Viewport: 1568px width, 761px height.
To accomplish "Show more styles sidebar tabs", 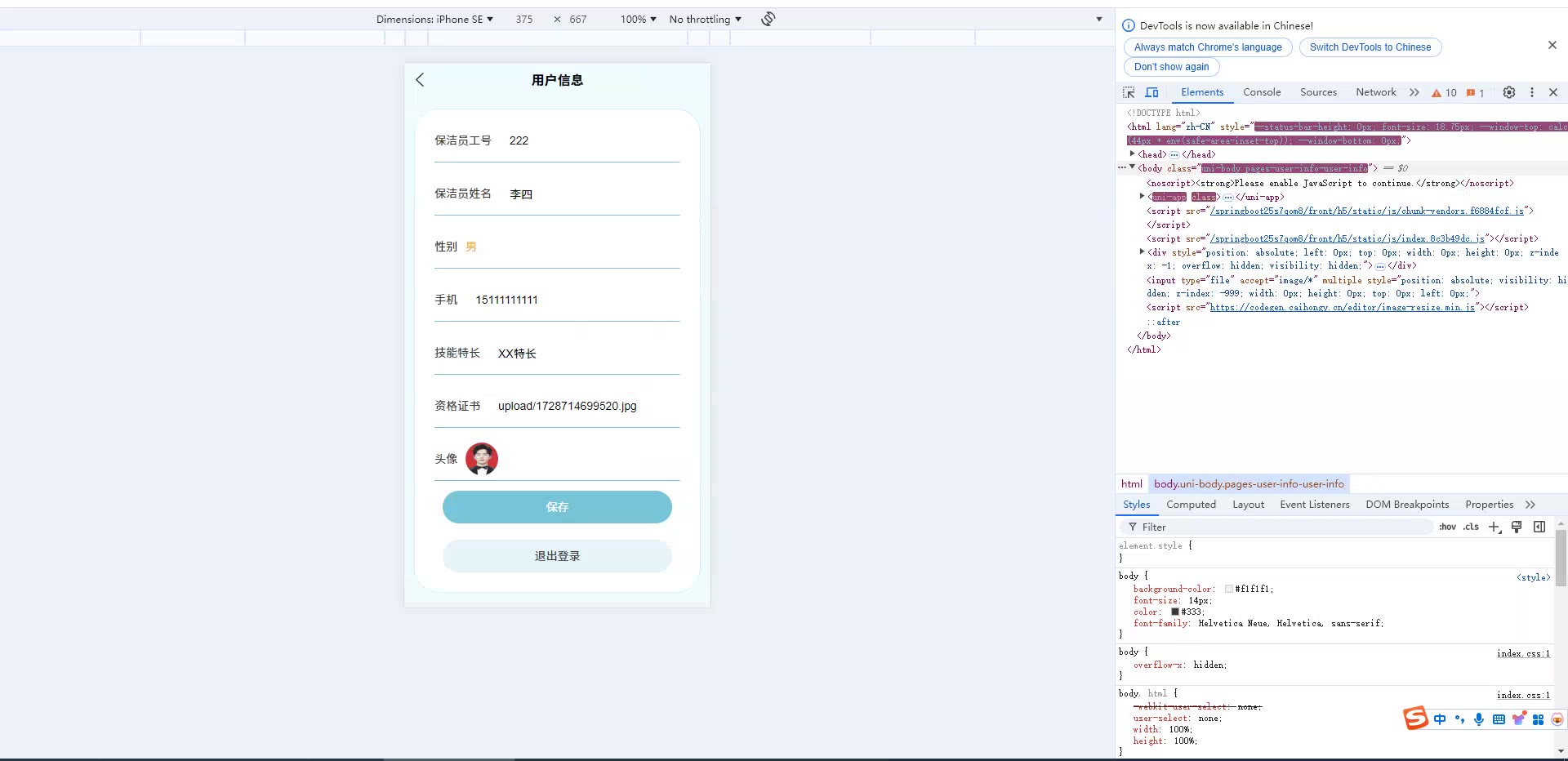I will tap(1530, 505).
